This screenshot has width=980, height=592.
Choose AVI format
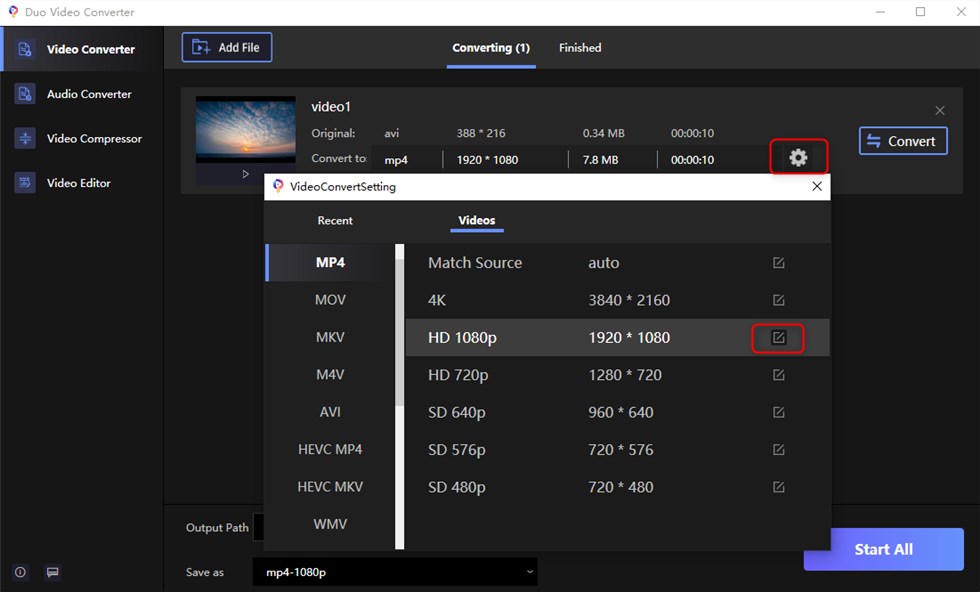[x=330, y=412]
